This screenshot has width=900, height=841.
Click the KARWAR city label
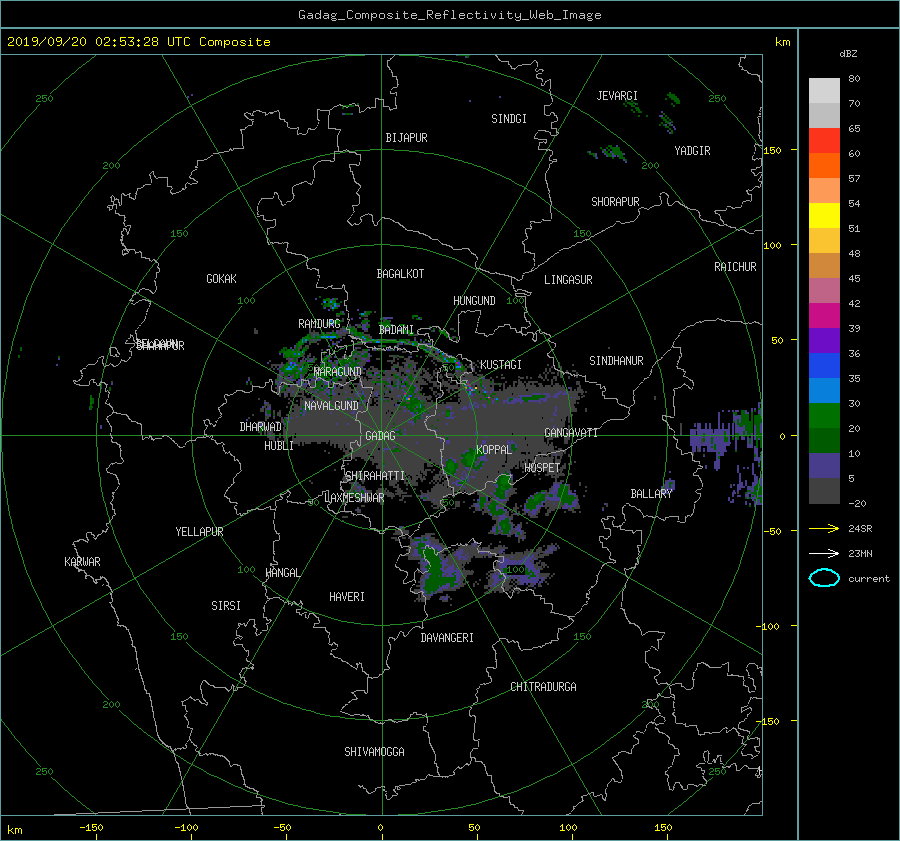82,562
